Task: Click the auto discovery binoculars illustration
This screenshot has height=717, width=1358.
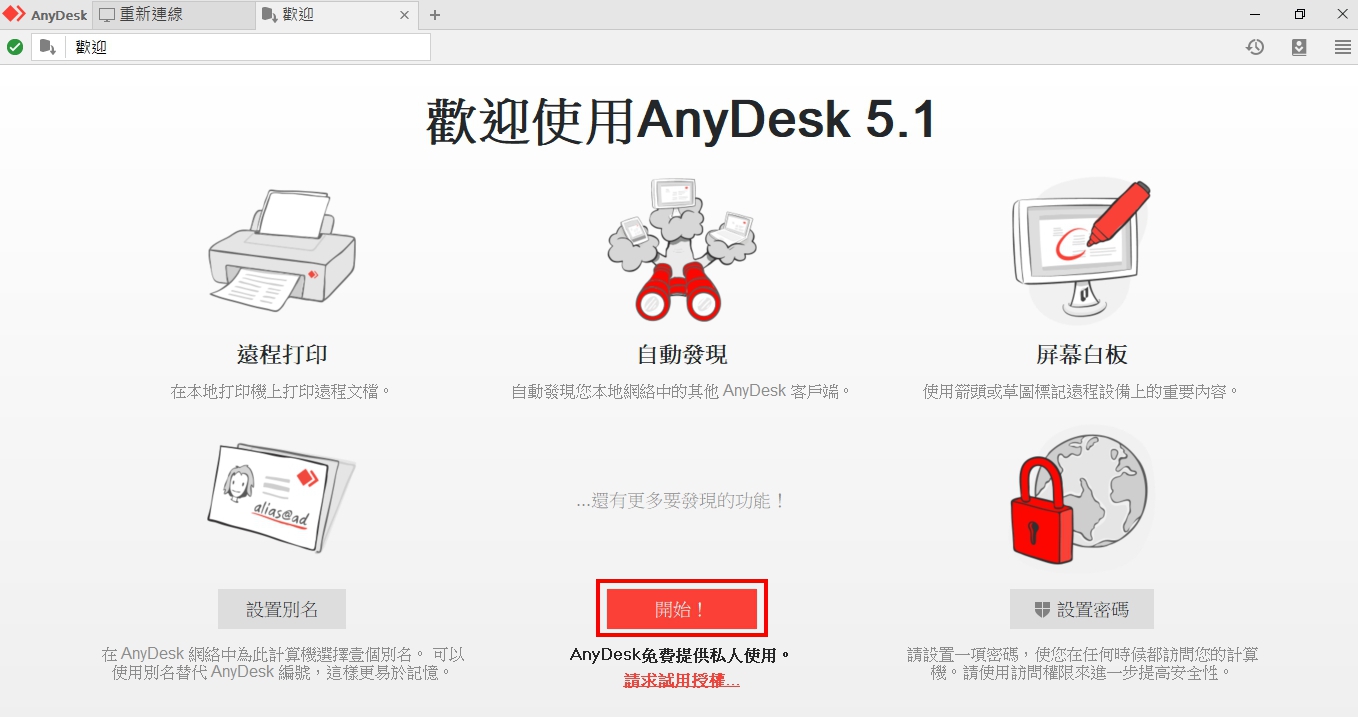Action: click(x=680, y=250)
